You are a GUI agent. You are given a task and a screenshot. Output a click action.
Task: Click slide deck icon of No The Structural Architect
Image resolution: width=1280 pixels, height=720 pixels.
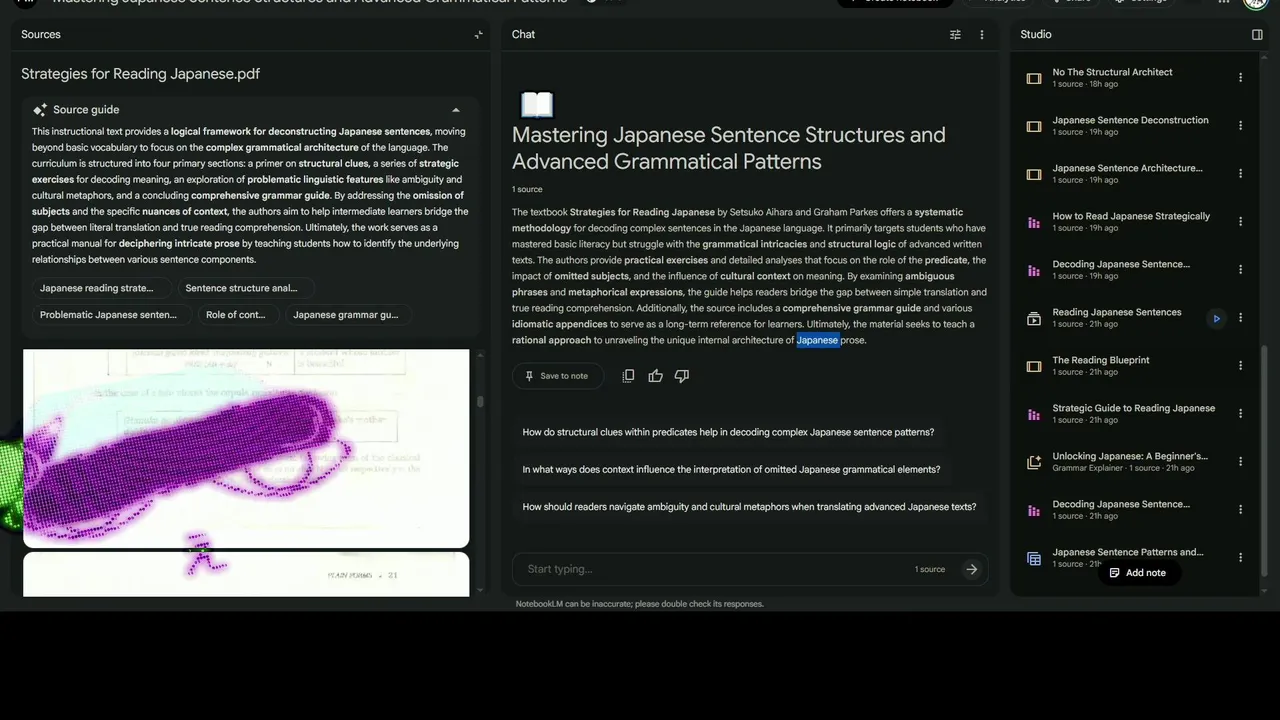[x=1034, y=78]
